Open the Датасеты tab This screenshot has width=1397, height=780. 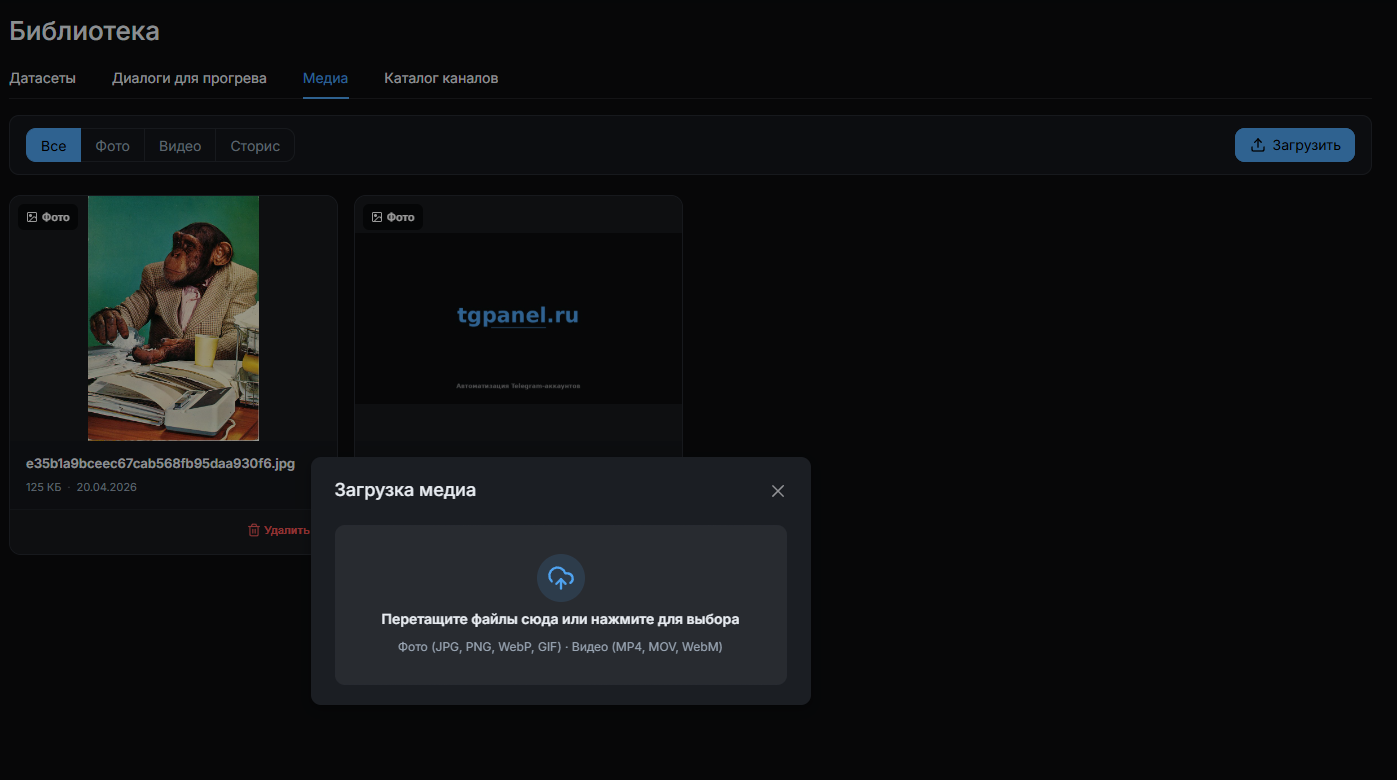pyautogui.click(x=43, y=78)
